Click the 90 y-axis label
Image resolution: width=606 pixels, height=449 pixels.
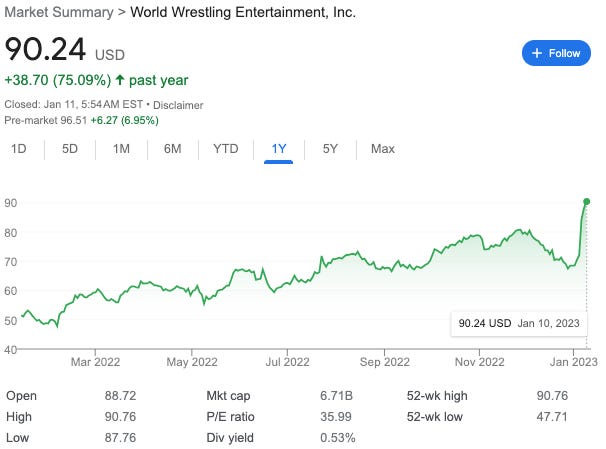click(10, 203)
